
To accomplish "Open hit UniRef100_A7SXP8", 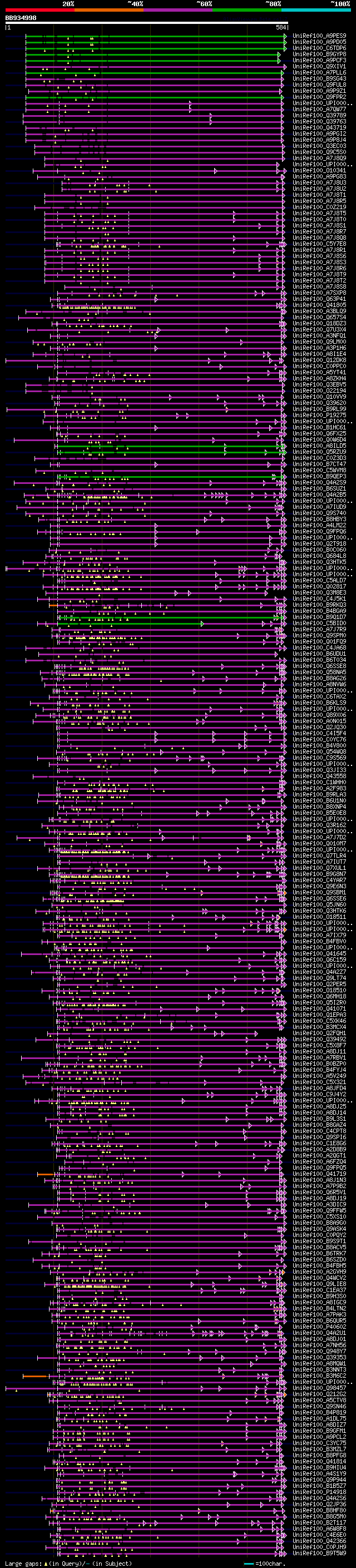I will point(319,293).
